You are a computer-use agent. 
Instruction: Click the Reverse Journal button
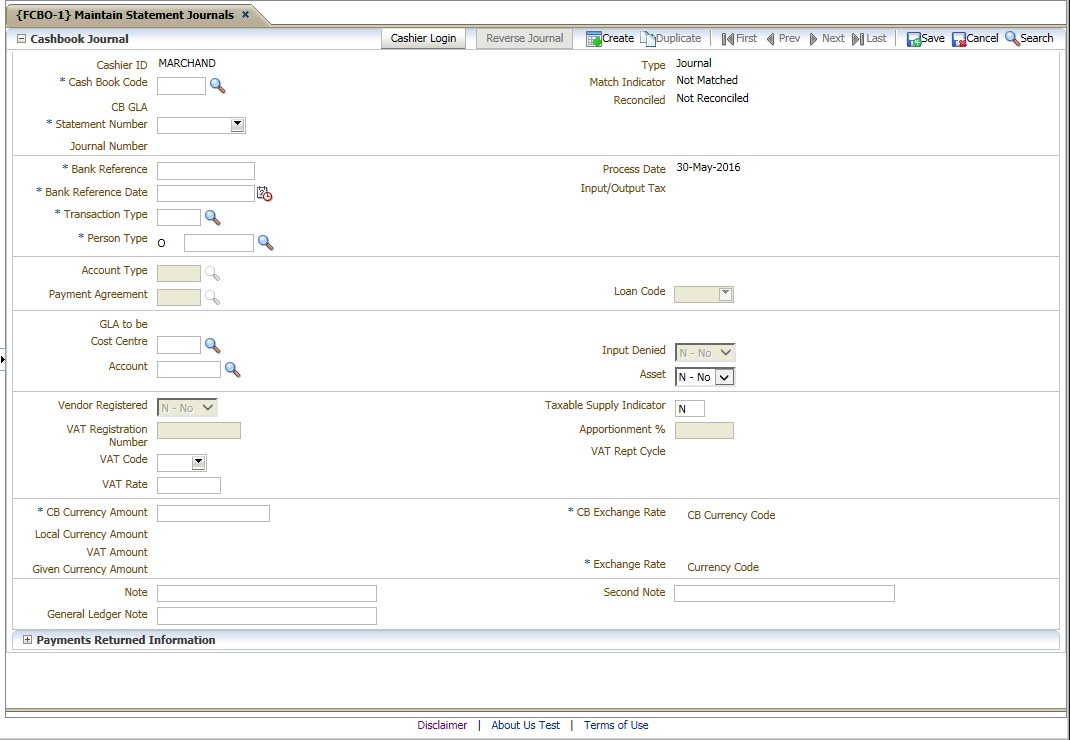tap(525, 38)
